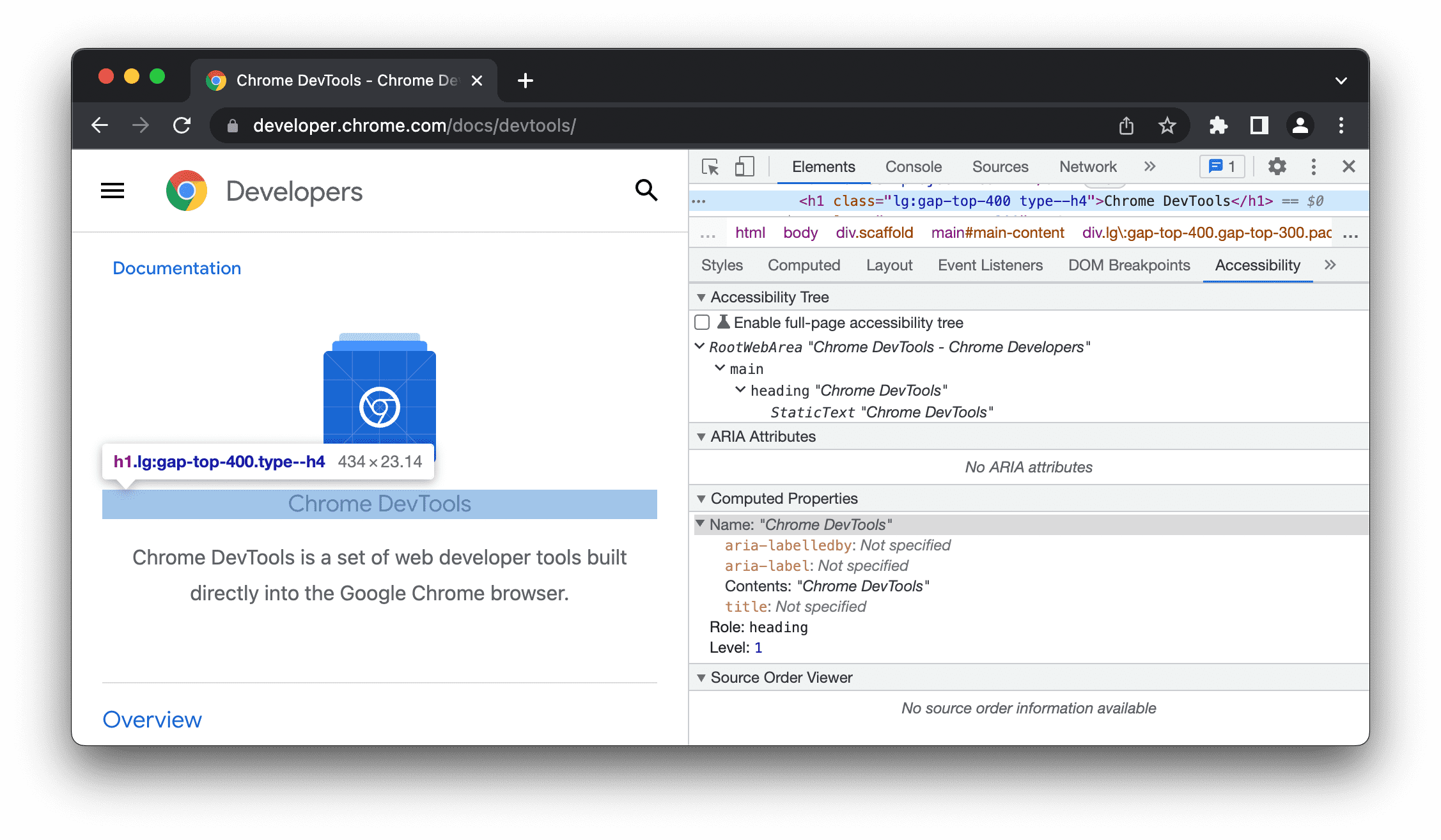Open the Styles tab

coord(721,265)
